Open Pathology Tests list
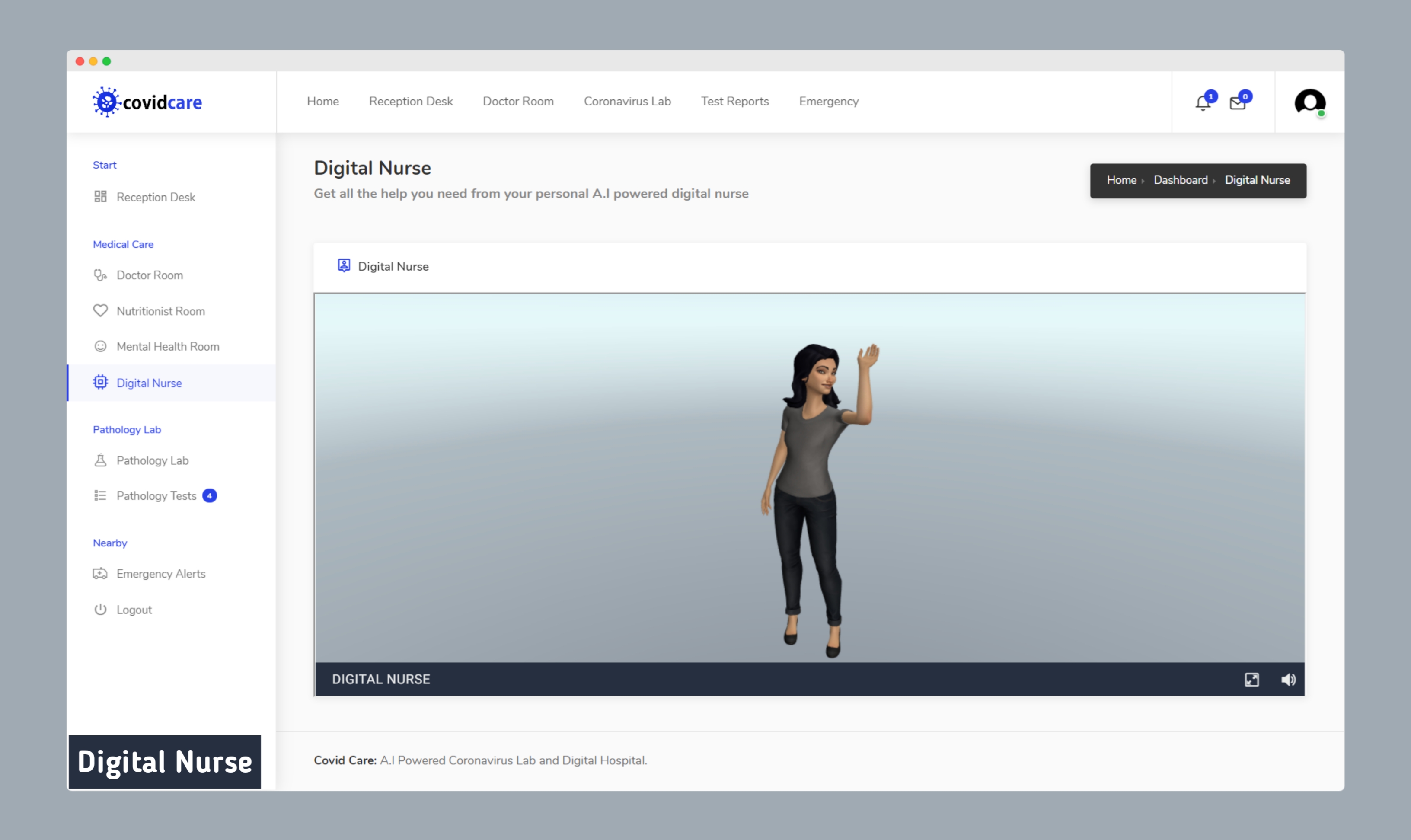The image size is (1411, 840). 156,496
